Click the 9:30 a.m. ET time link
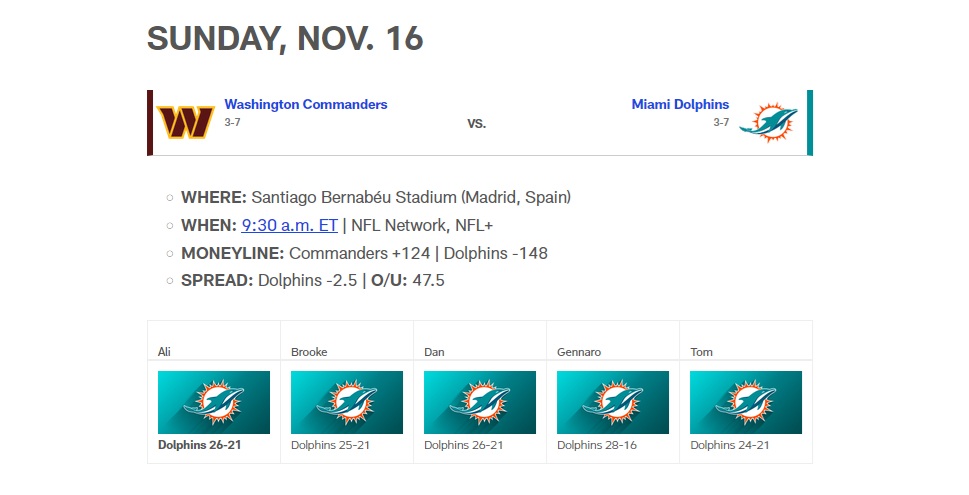 [x=290, y=225]
